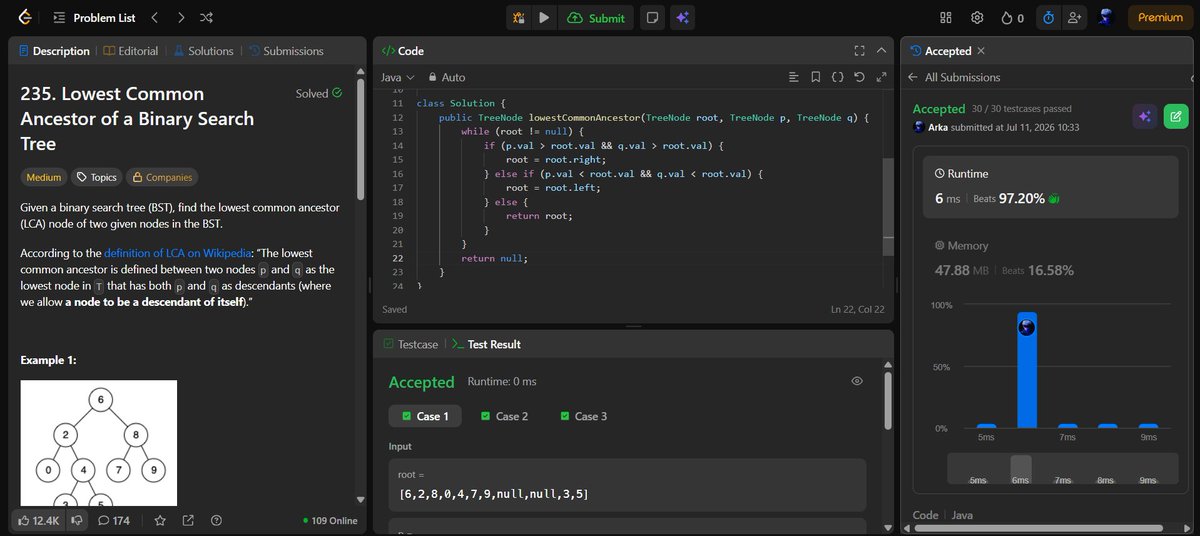
Task: Open the settings gear in the top bar
Action: click(977, 18)
